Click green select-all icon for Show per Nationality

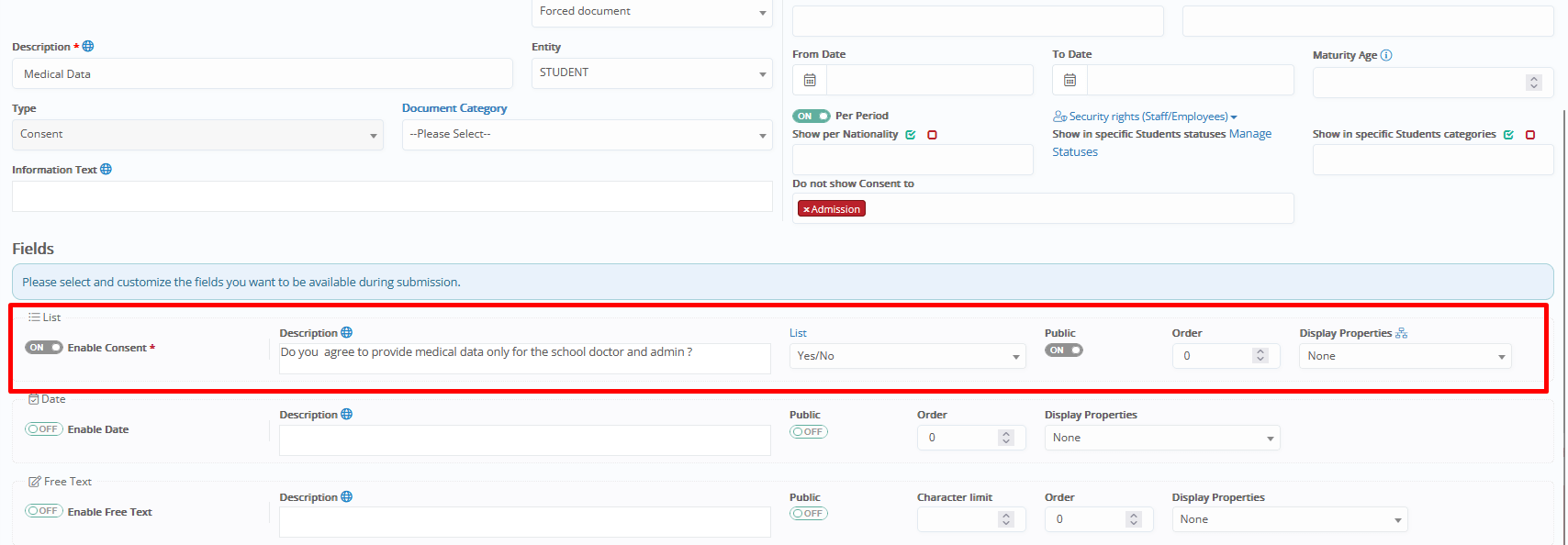tap(911, 135)
